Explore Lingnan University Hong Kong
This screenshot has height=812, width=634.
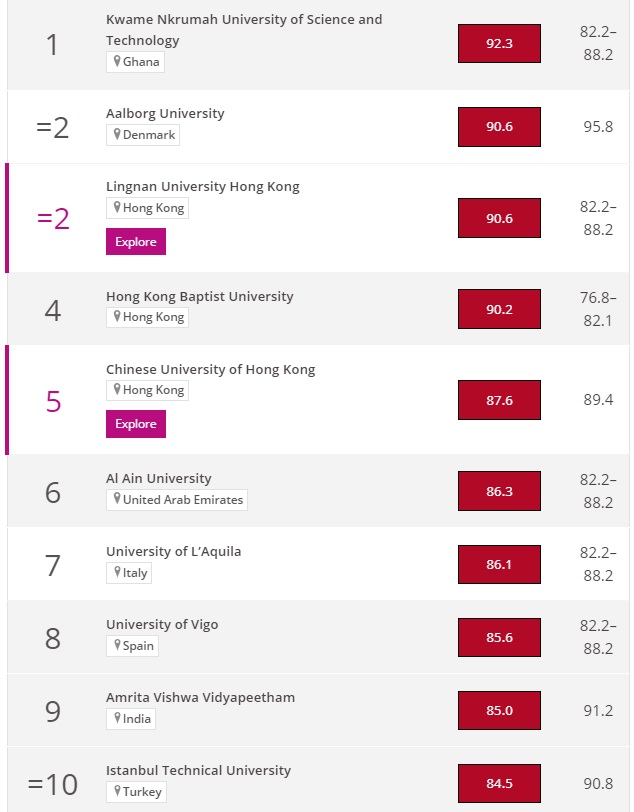[x=136, y=242]
